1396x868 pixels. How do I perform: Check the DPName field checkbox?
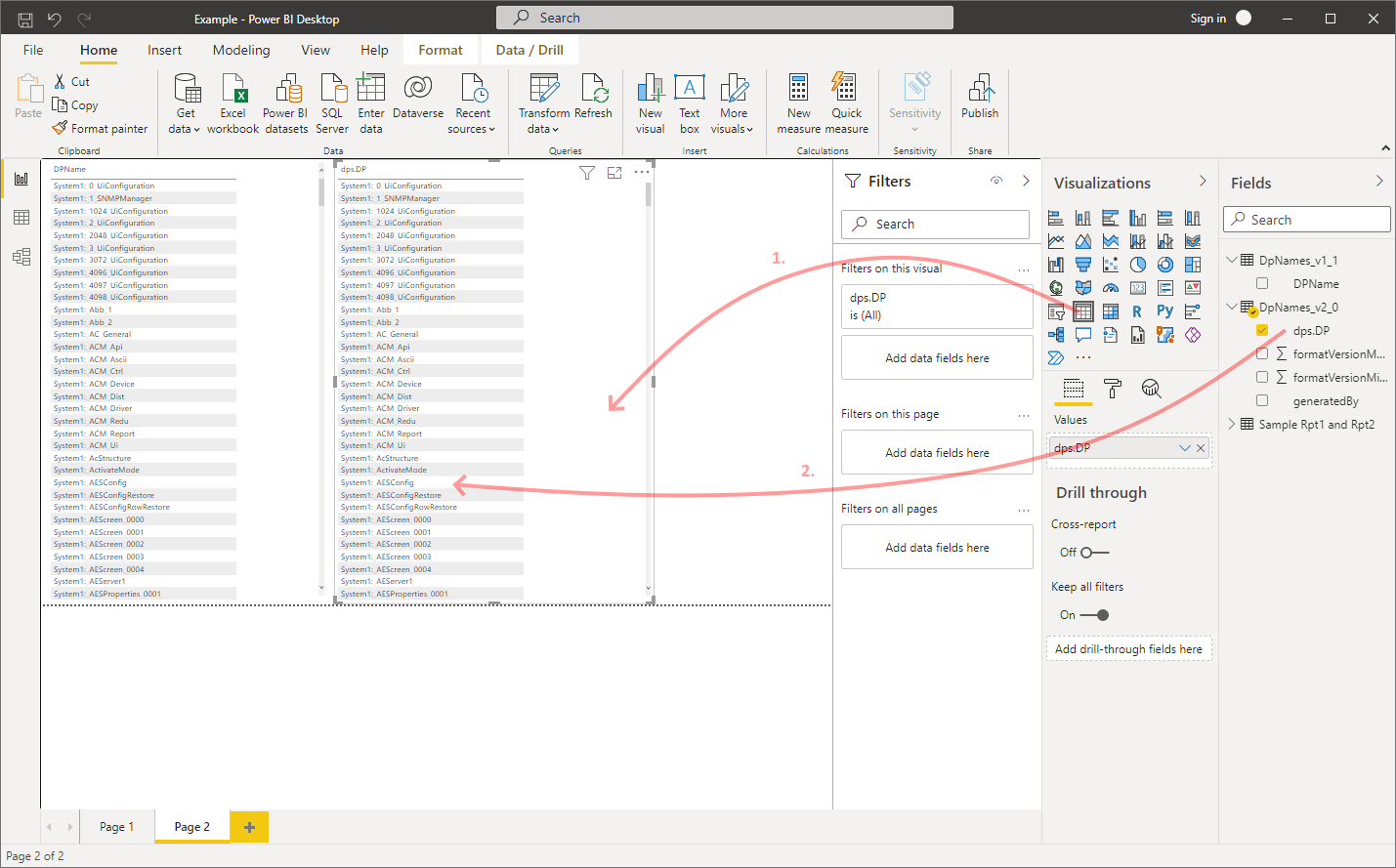tap(1262, 283)
